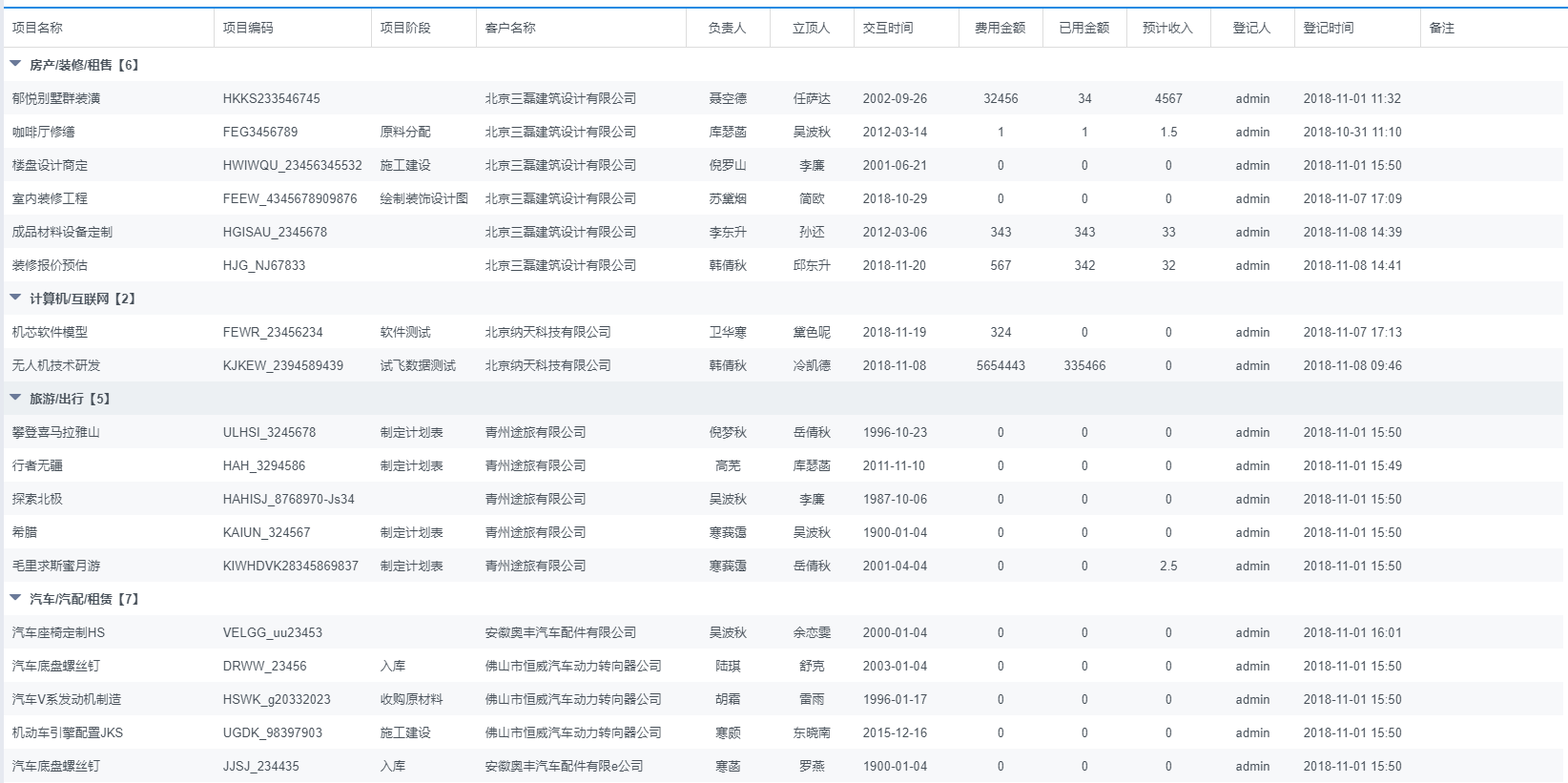Click project code KJKEW_2394589439
This screenshot has width=1568, height=783.
283,365
